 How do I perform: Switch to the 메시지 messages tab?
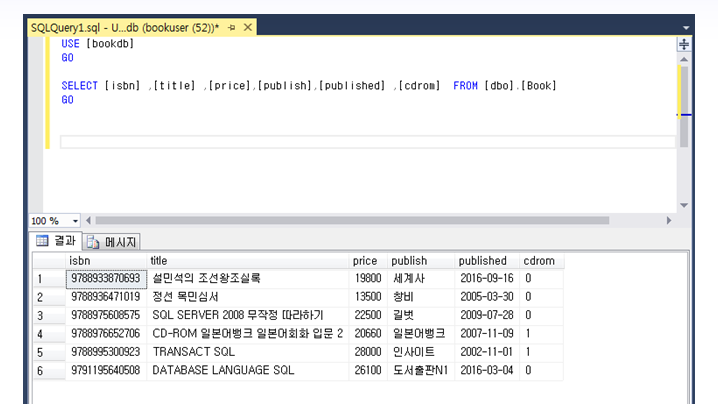coord(113,242)
